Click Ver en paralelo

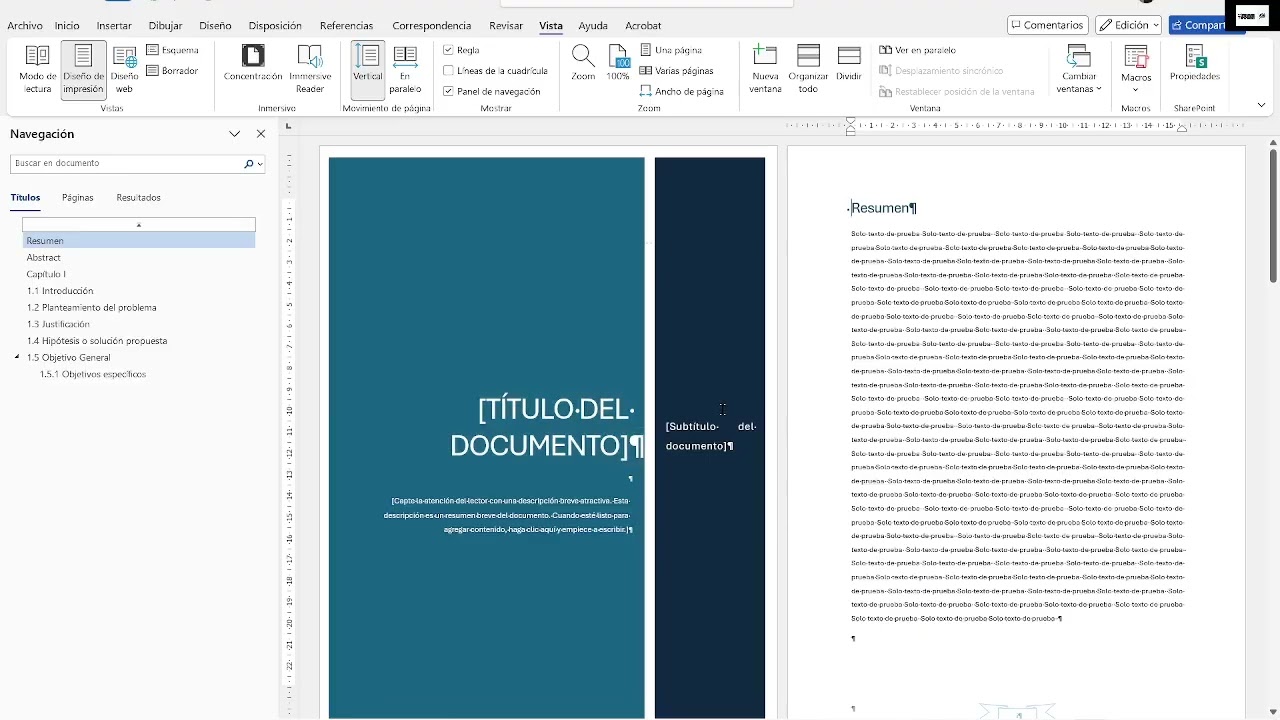point(918,50)
